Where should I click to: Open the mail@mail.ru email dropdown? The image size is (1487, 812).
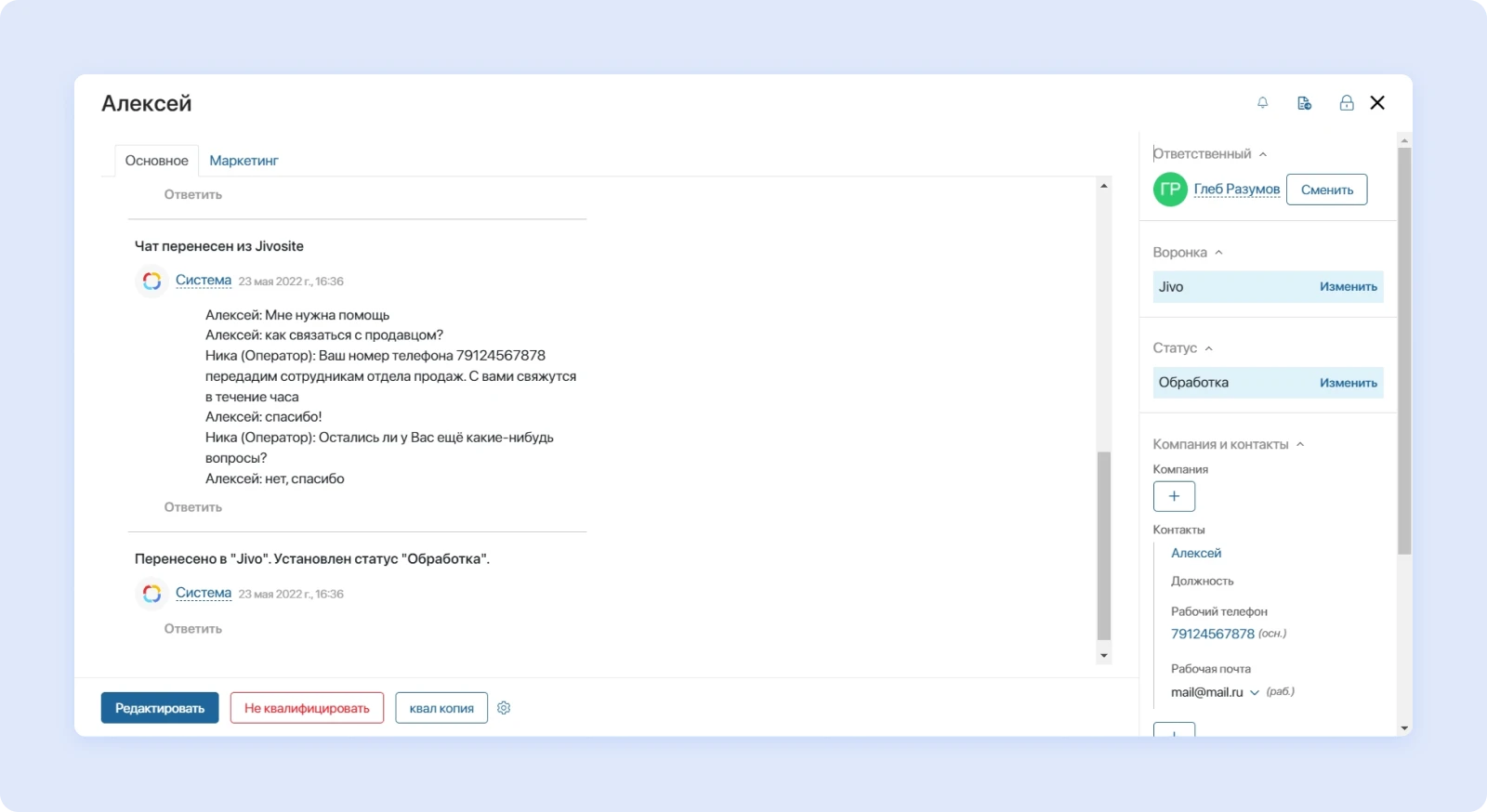point(1254,693)
